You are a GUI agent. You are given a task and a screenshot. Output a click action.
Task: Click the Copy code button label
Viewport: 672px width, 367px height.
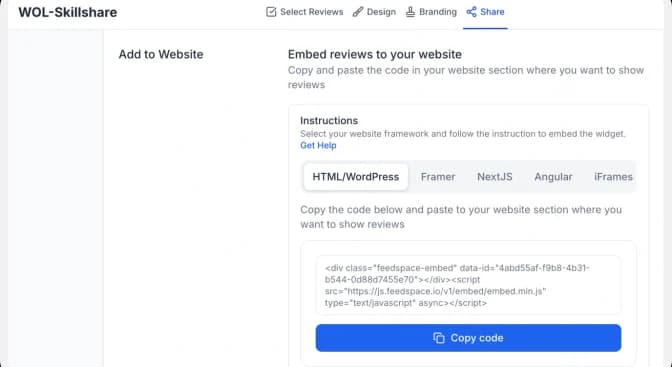pyautogui.click(x=477, y=338)
